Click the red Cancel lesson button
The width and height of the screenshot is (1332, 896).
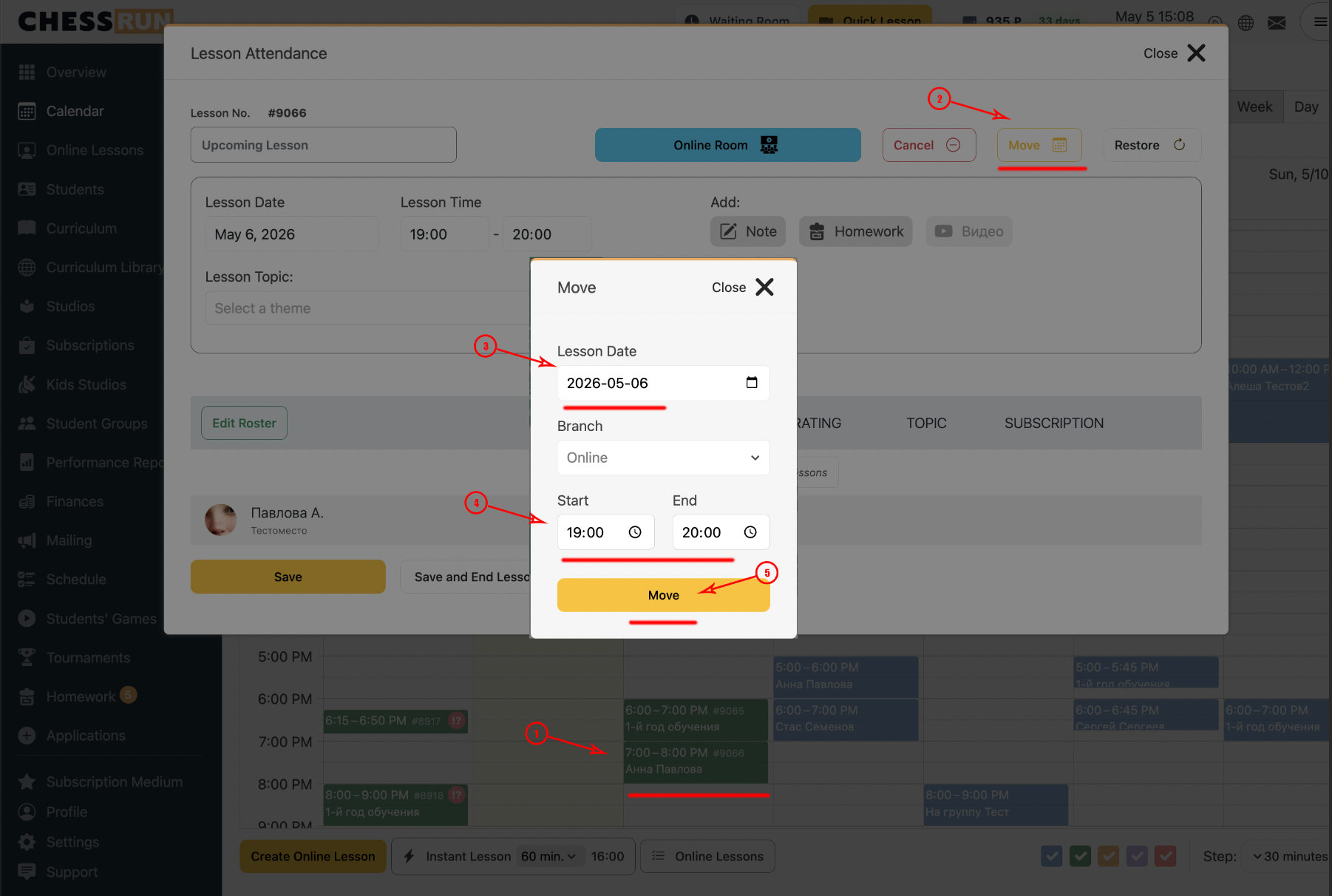929,145
